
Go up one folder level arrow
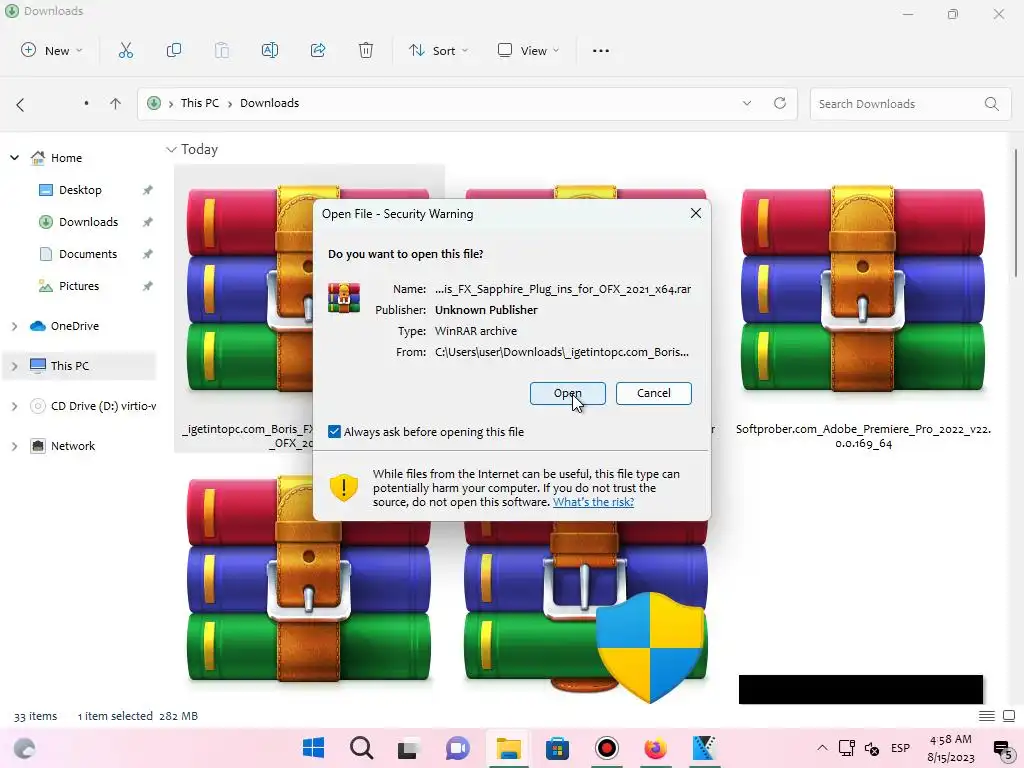[x=116, y=104]
